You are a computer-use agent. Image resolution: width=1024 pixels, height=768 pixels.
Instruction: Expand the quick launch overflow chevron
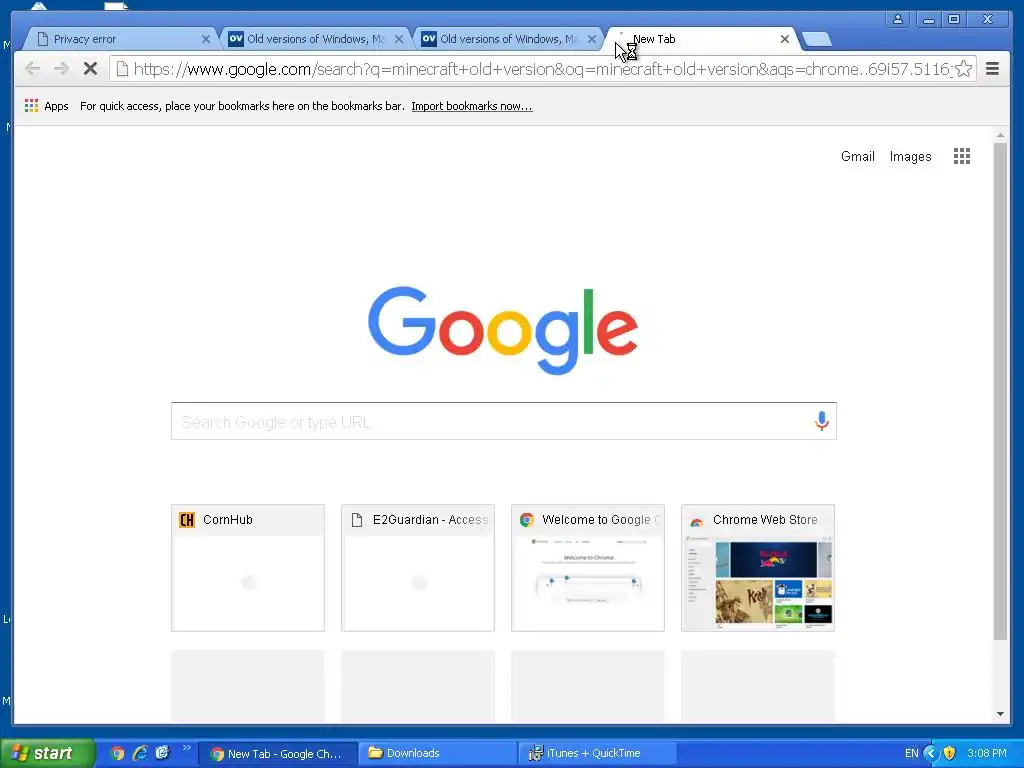coord(186,748)
